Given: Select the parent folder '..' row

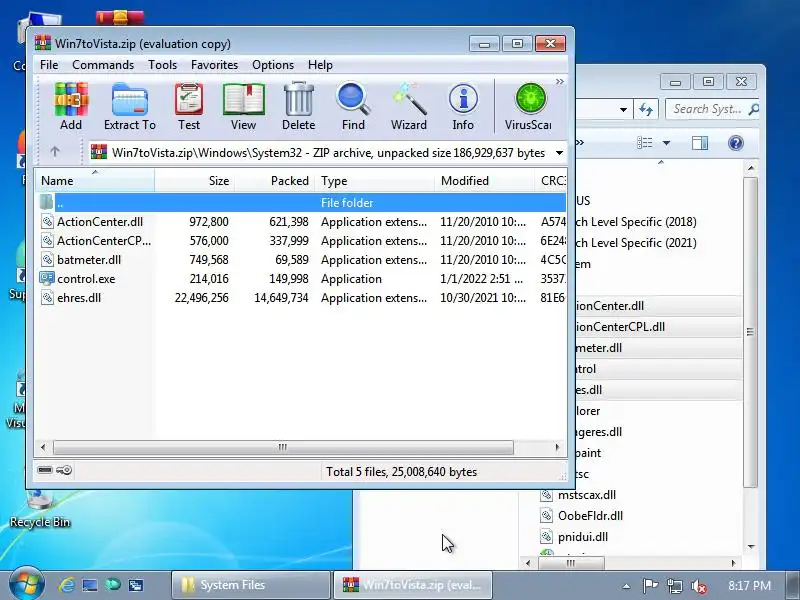Looking at the screenshot, I should 301,203.
